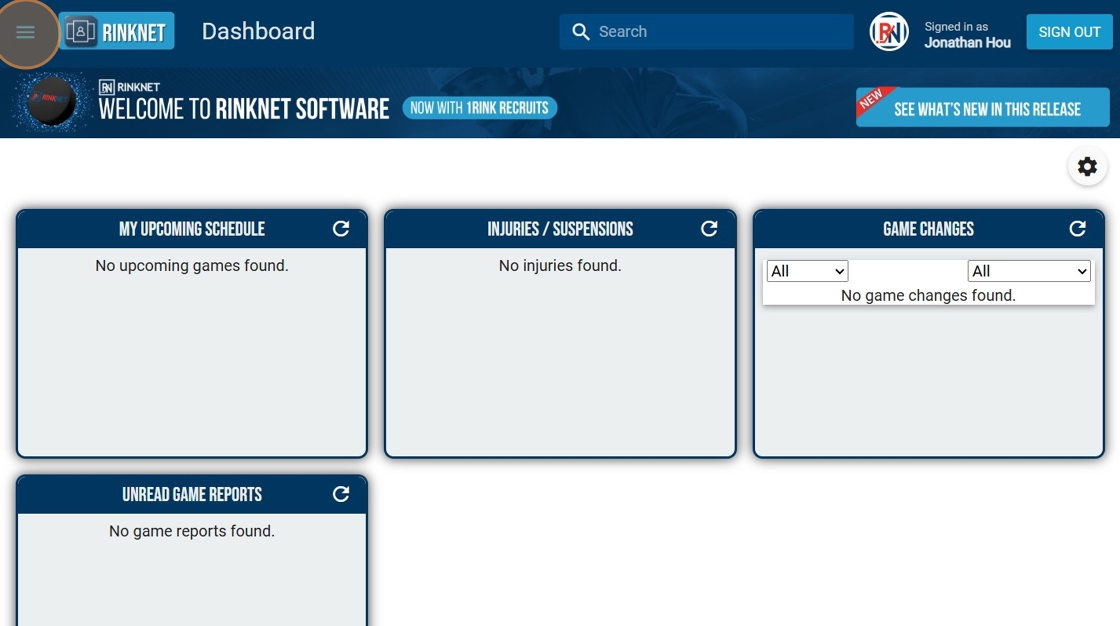Click the Unread Game Reports header
Image resolution: width=1120 pixels, height=626 pixels.
pyautogui.click(x=192, y=495)
